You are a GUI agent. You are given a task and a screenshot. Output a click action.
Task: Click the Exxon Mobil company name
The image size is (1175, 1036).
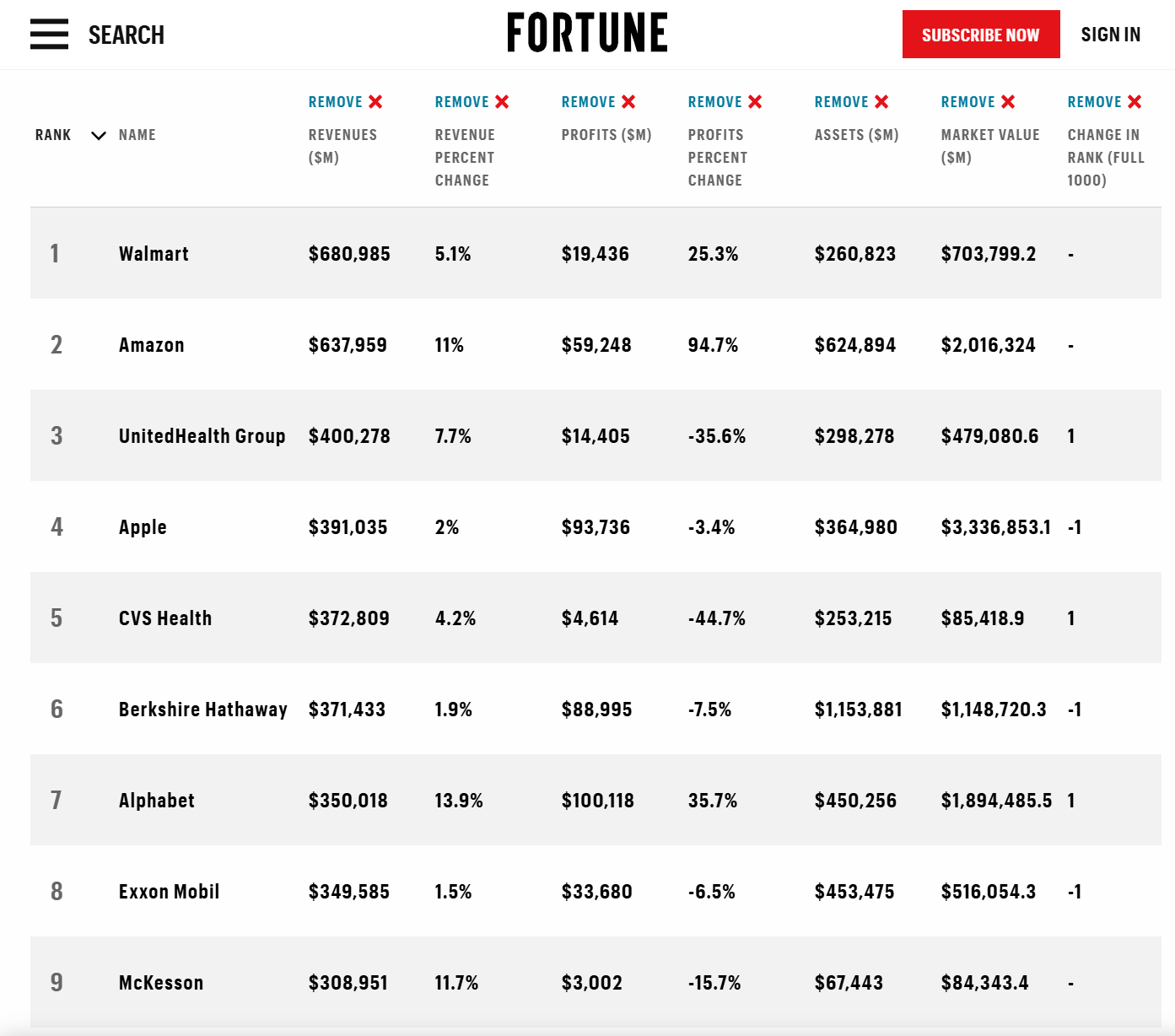pos(169,892)
